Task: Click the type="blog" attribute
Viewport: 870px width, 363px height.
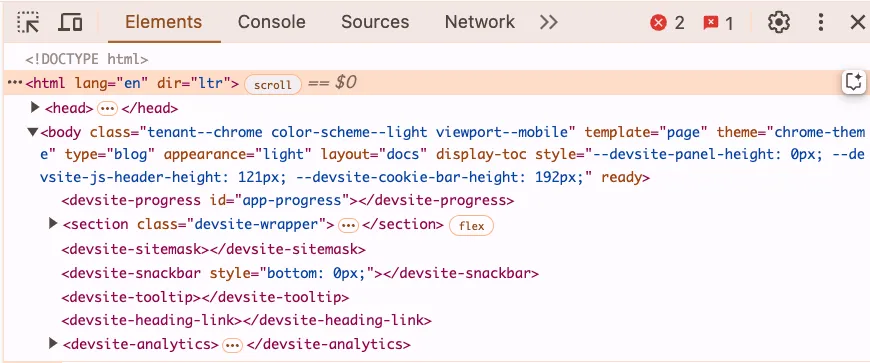Action: [109, 154]
